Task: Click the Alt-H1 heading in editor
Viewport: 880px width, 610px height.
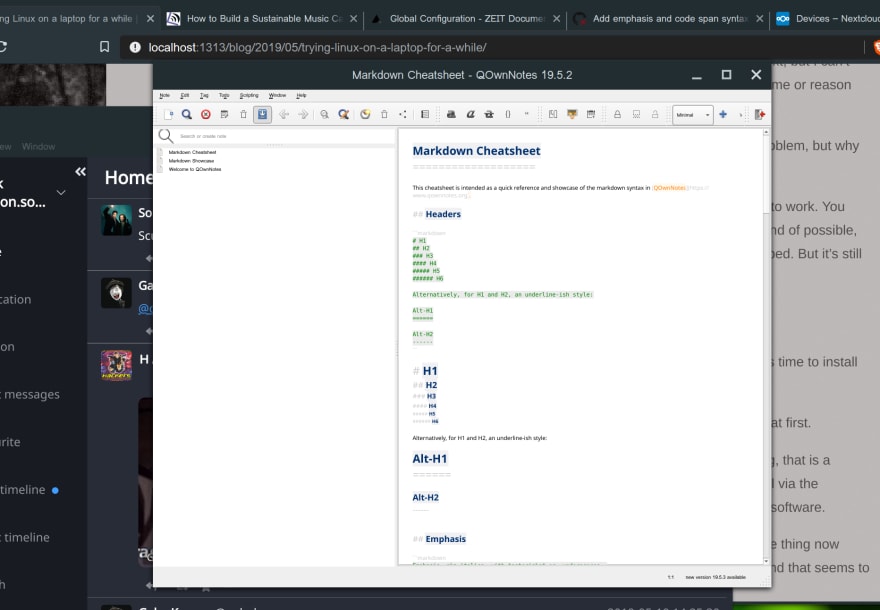Action: click(430, 458)
